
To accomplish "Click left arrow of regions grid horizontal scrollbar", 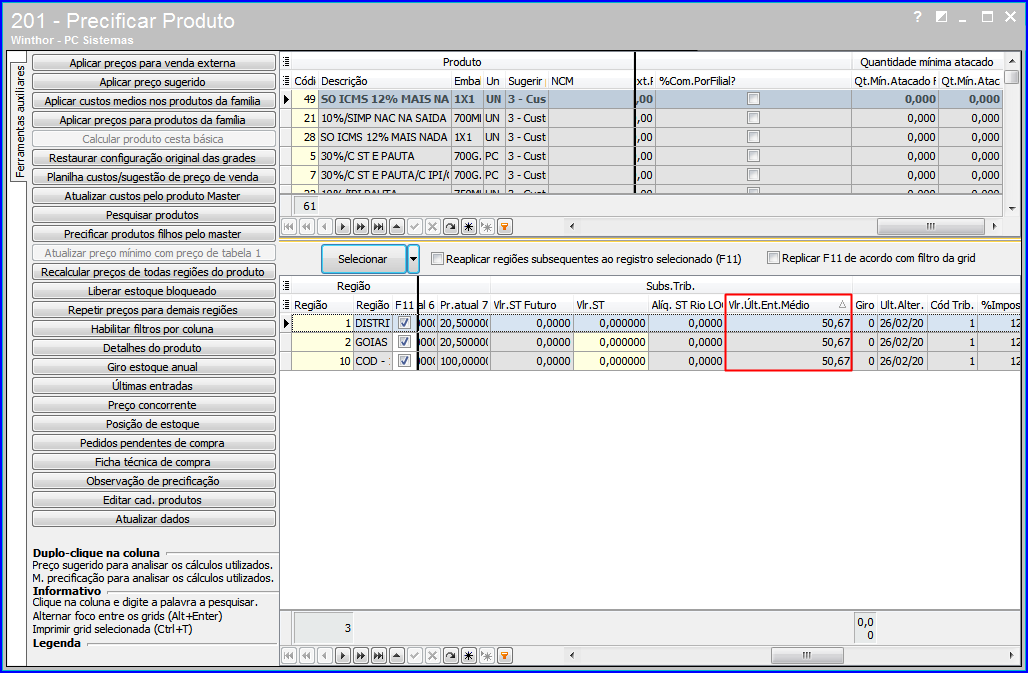I will click(572, 655).
